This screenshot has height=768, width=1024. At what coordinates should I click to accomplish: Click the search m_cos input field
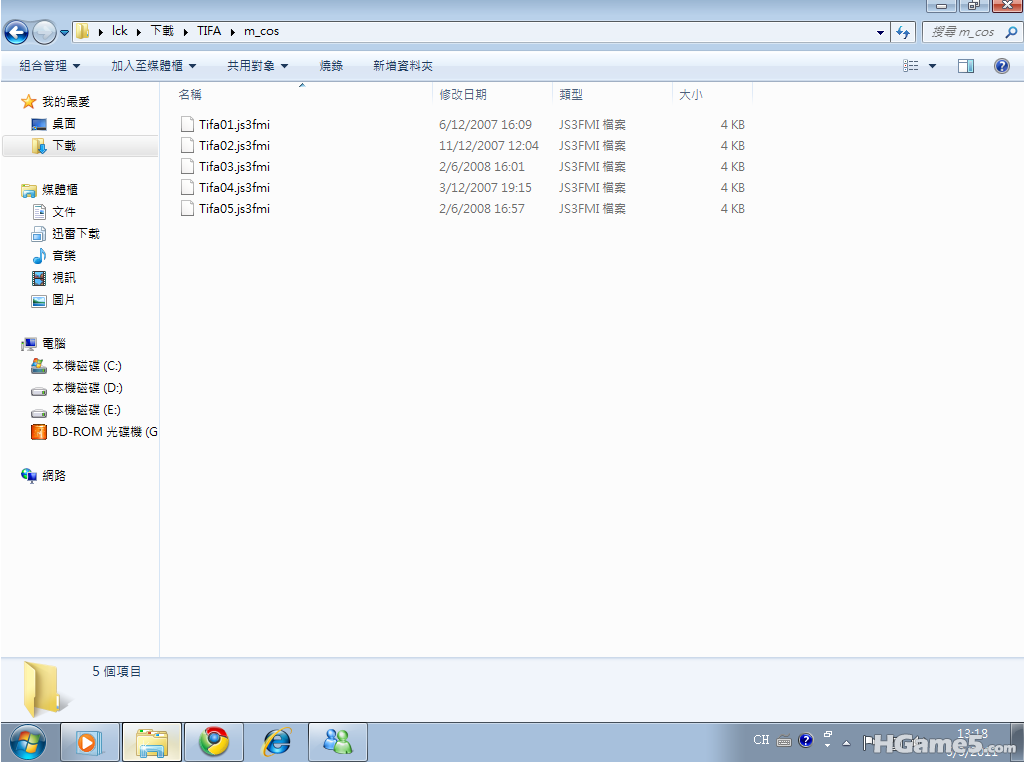962,32
